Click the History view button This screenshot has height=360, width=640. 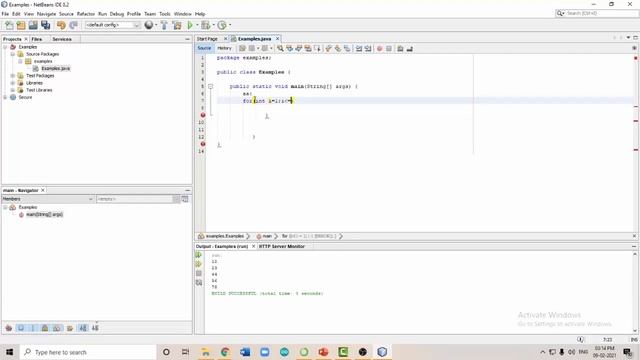tap(224, 48)
